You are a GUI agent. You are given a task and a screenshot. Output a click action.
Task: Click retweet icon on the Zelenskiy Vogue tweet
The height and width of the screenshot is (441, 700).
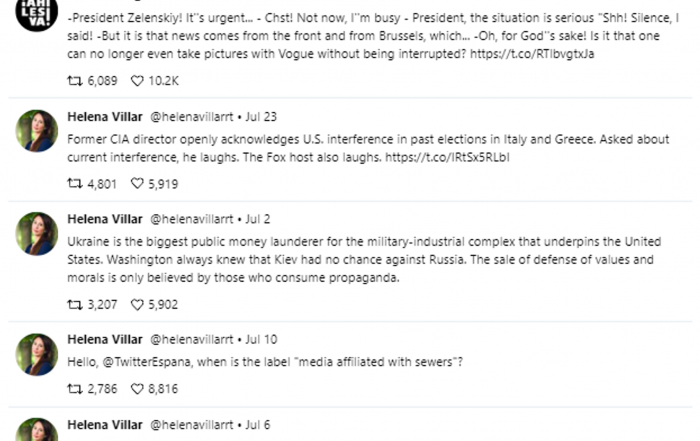[75, 81]
